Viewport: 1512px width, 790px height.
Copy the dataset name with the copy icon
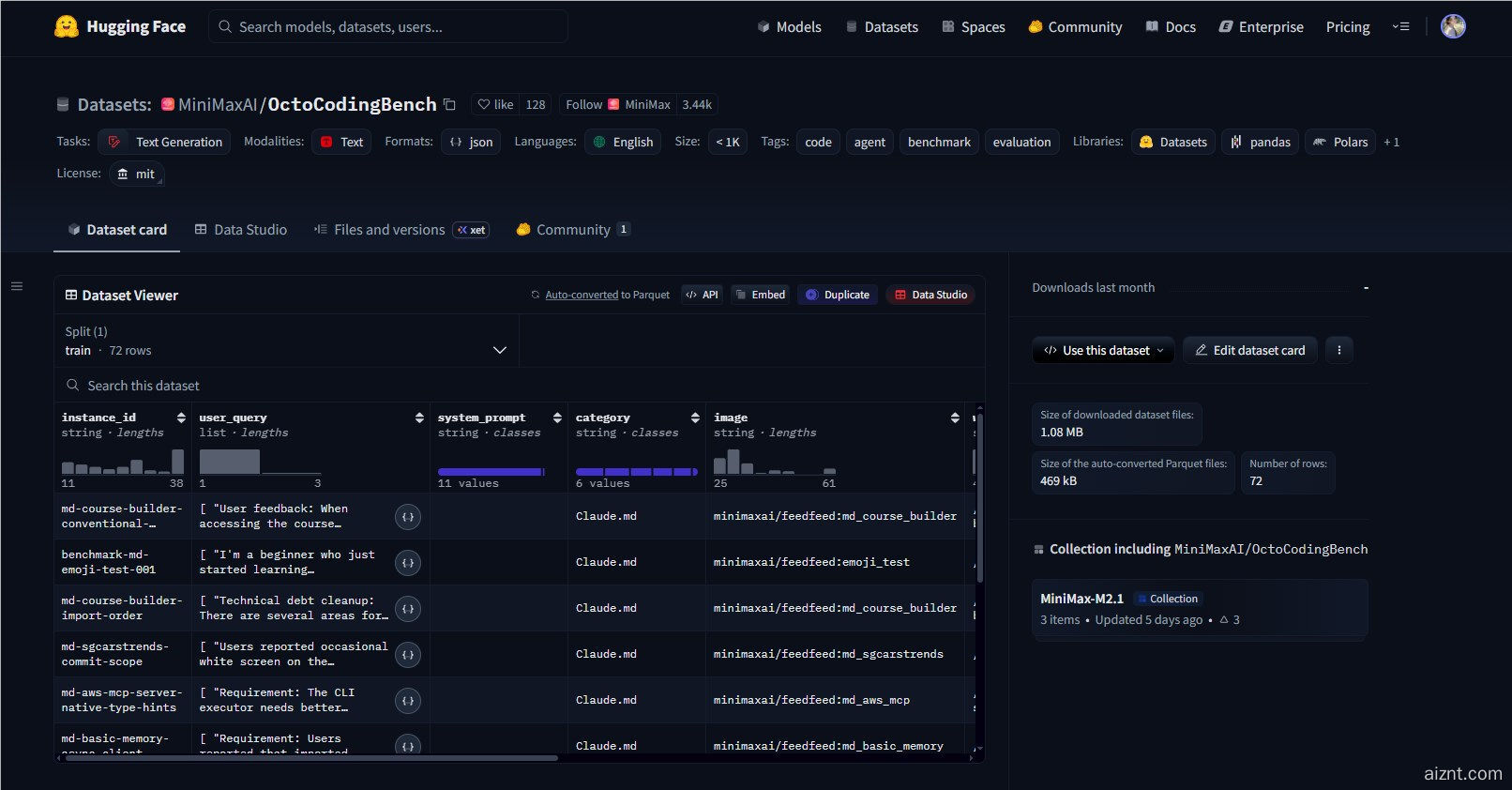(x=449, y=104)
